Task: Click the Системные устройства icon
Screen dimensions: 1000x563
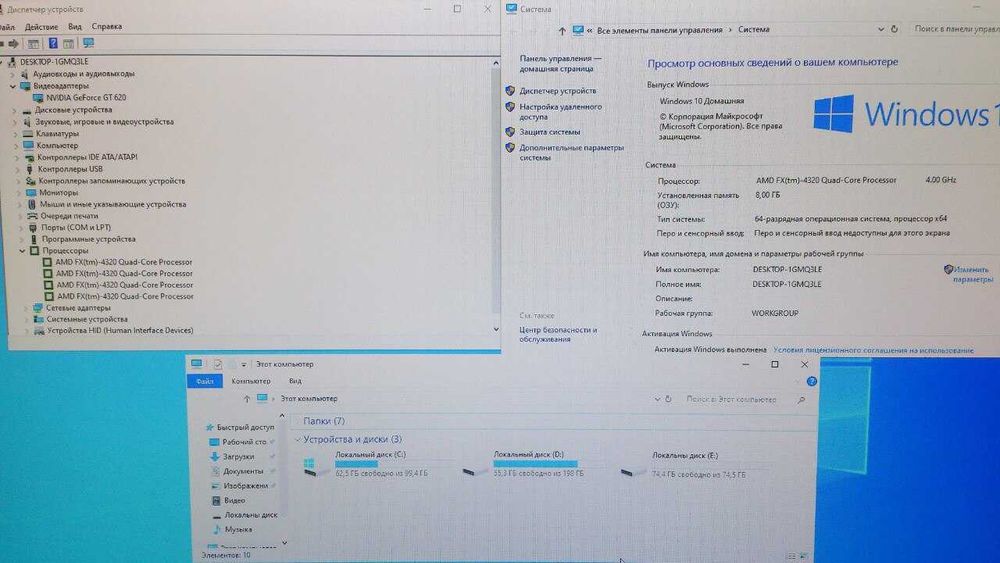Action: (39, 319)
